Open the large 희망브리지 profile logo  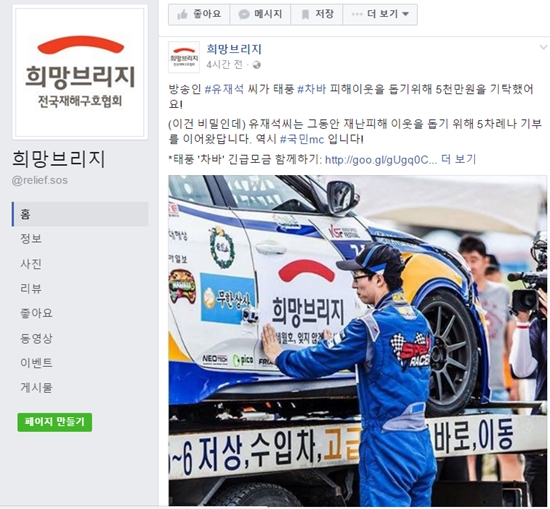pos(80,73)
